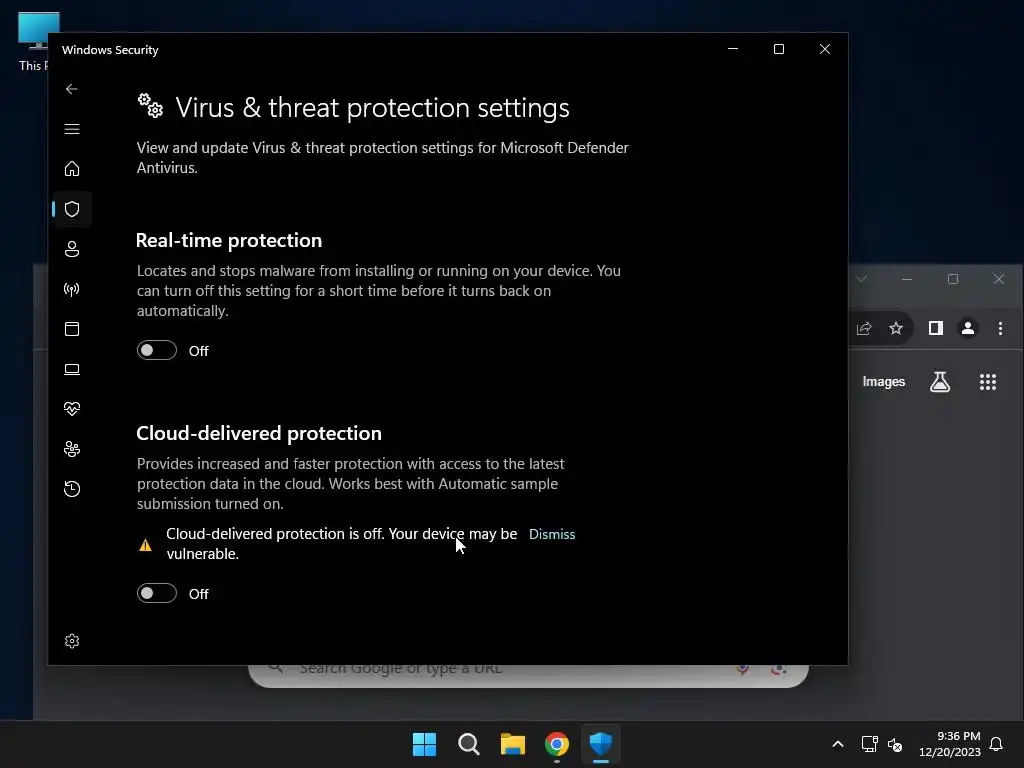Open the Home section in the sidebar
This screenshot has height=768, width=1024.
point(72,168)
